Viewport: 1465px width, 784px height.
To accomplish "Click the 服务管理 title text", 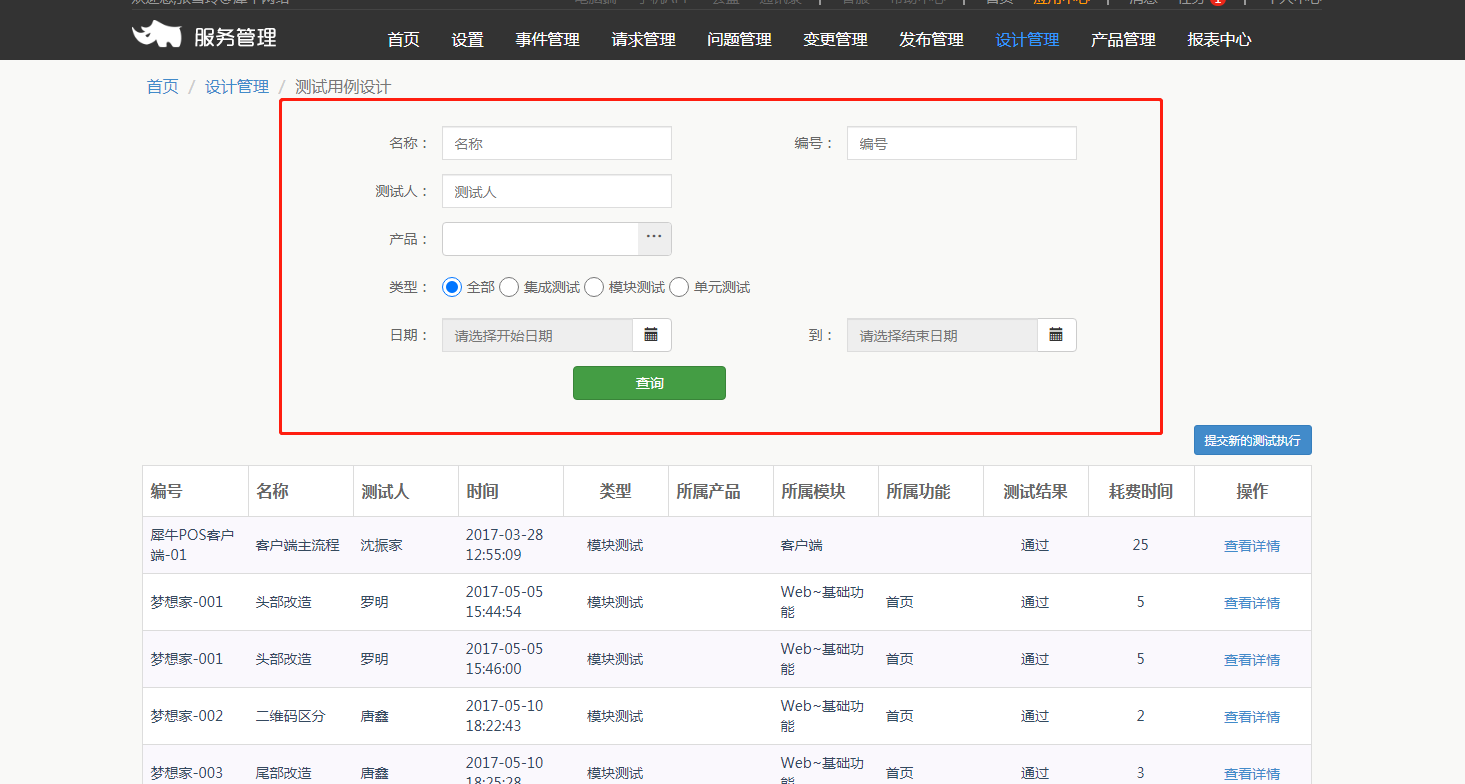I will pos(235,38).
